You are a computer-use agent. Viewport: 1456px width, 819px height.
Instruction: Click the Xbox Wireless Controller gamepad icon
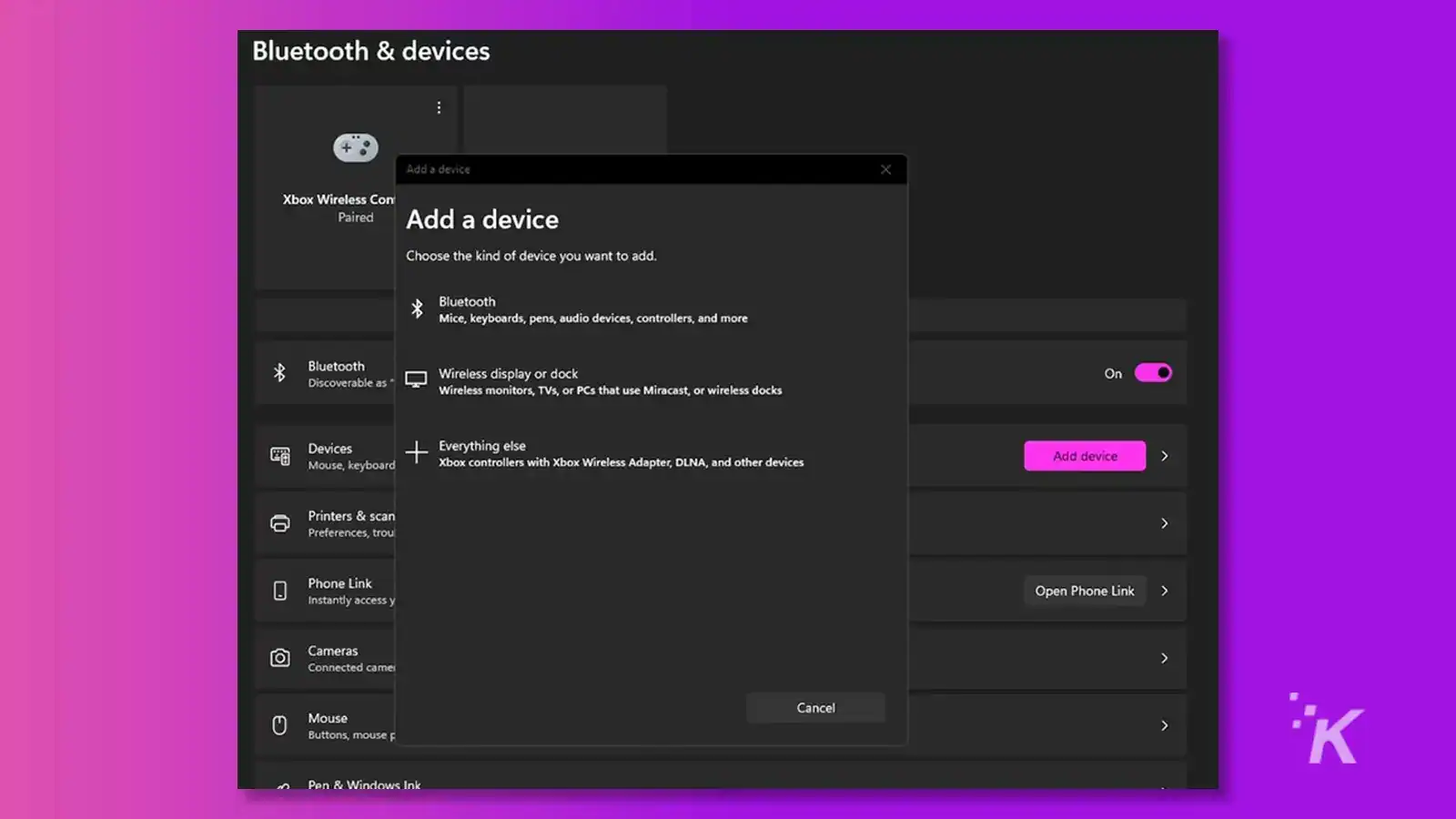pyautogui.click(x=356, y=147)
